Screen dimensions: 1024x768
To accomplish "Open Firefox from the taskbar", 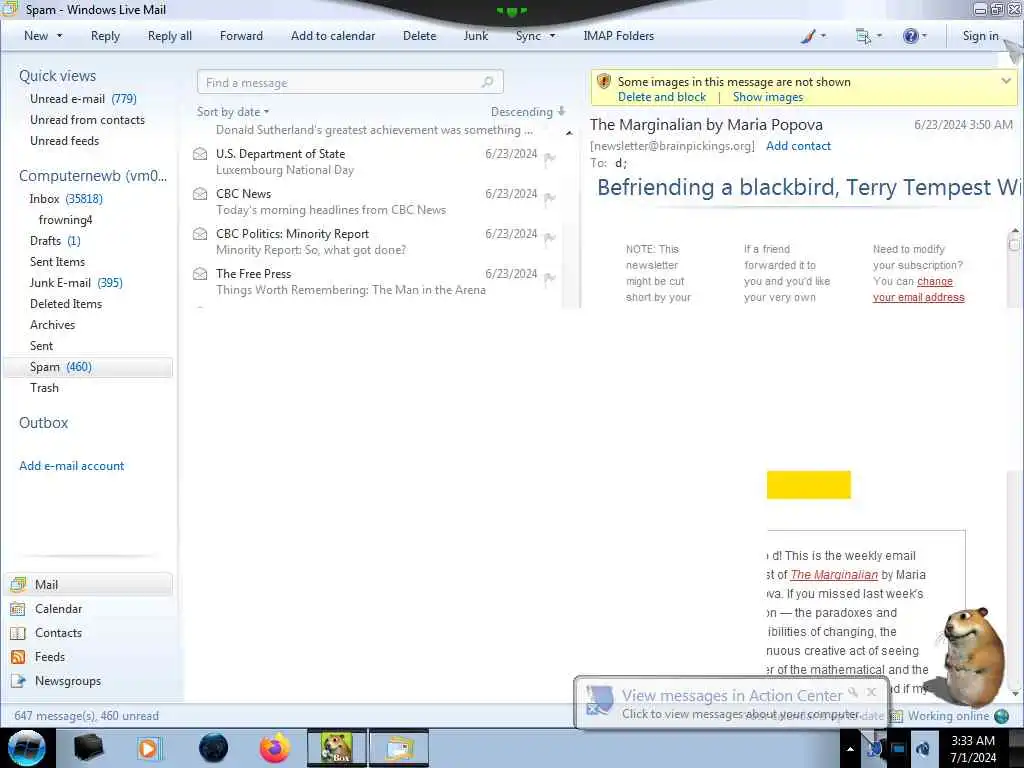I will click(x=275, y=748).
